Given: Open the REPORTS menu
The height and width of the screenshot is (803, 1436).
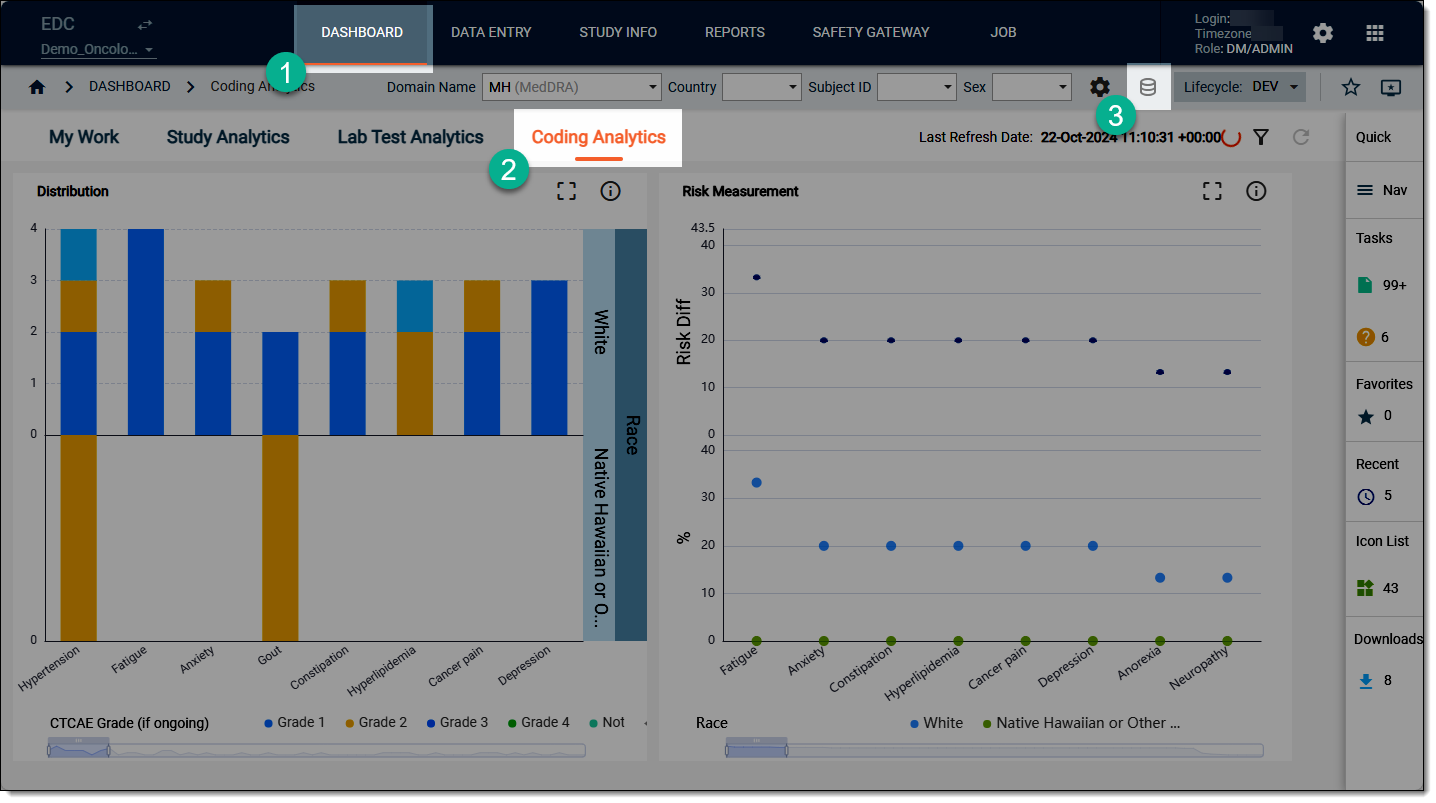Looking at the screenshot, I should (735, 33).
